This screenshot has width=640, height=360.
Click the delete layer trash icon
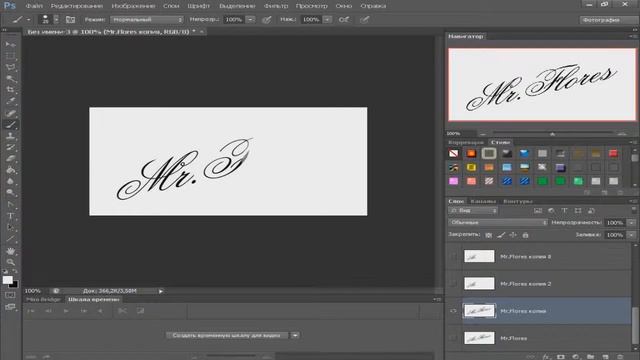pyautogui.click(x=620, y=357)
